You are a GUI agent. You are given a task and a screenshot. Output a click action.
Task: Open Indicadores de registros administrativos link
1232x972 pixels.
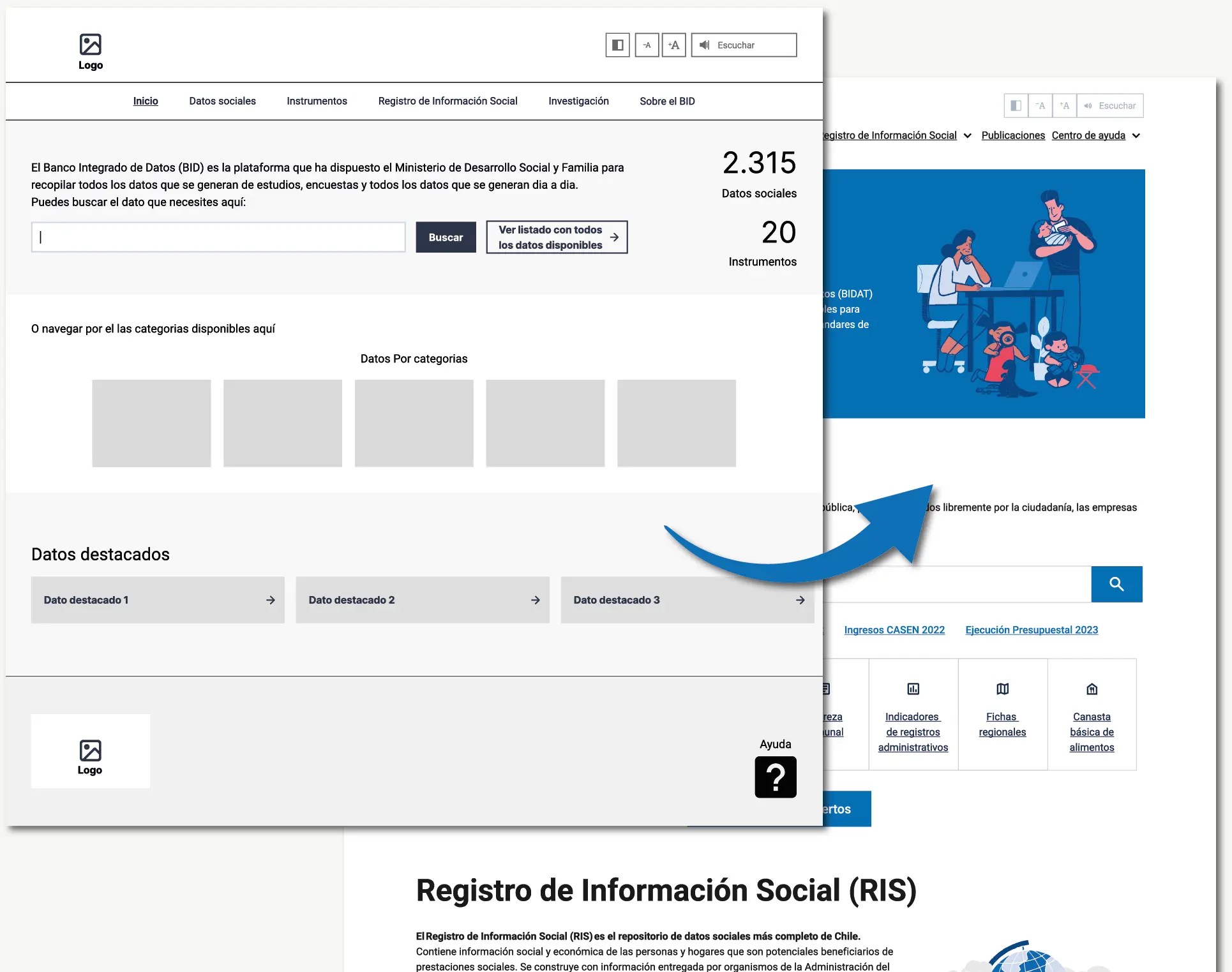pyautogui.click(x=913, y=732)
